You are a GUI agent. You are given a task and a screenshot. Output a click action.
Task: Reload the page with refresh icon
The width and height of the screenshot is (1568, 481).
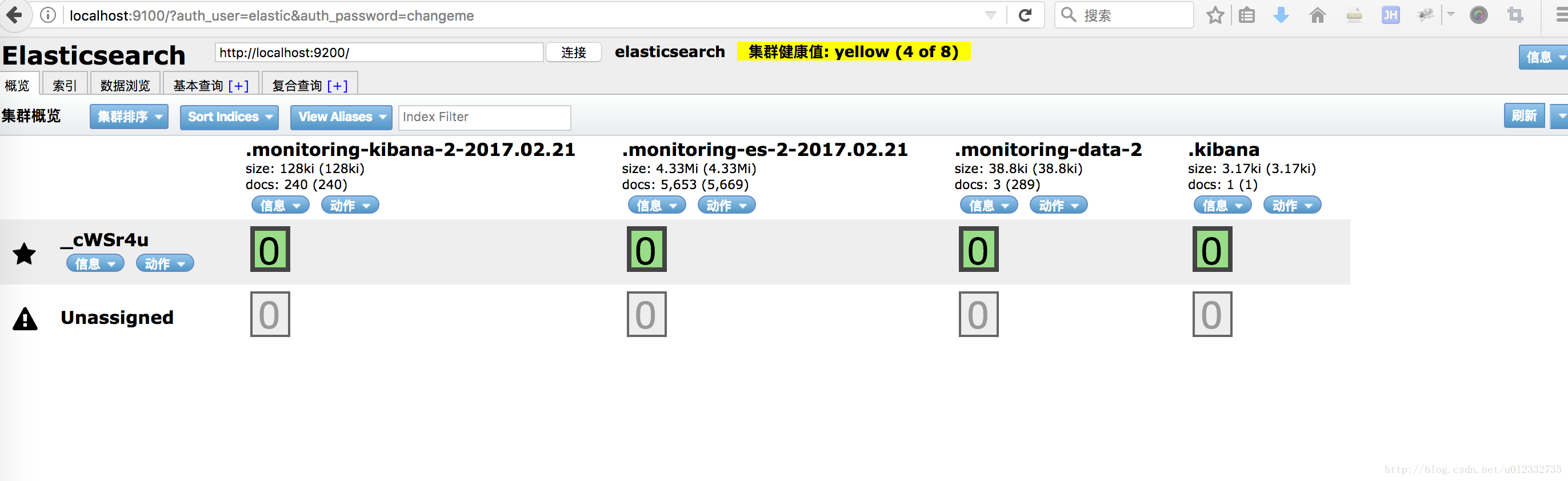coord(1025,15)
